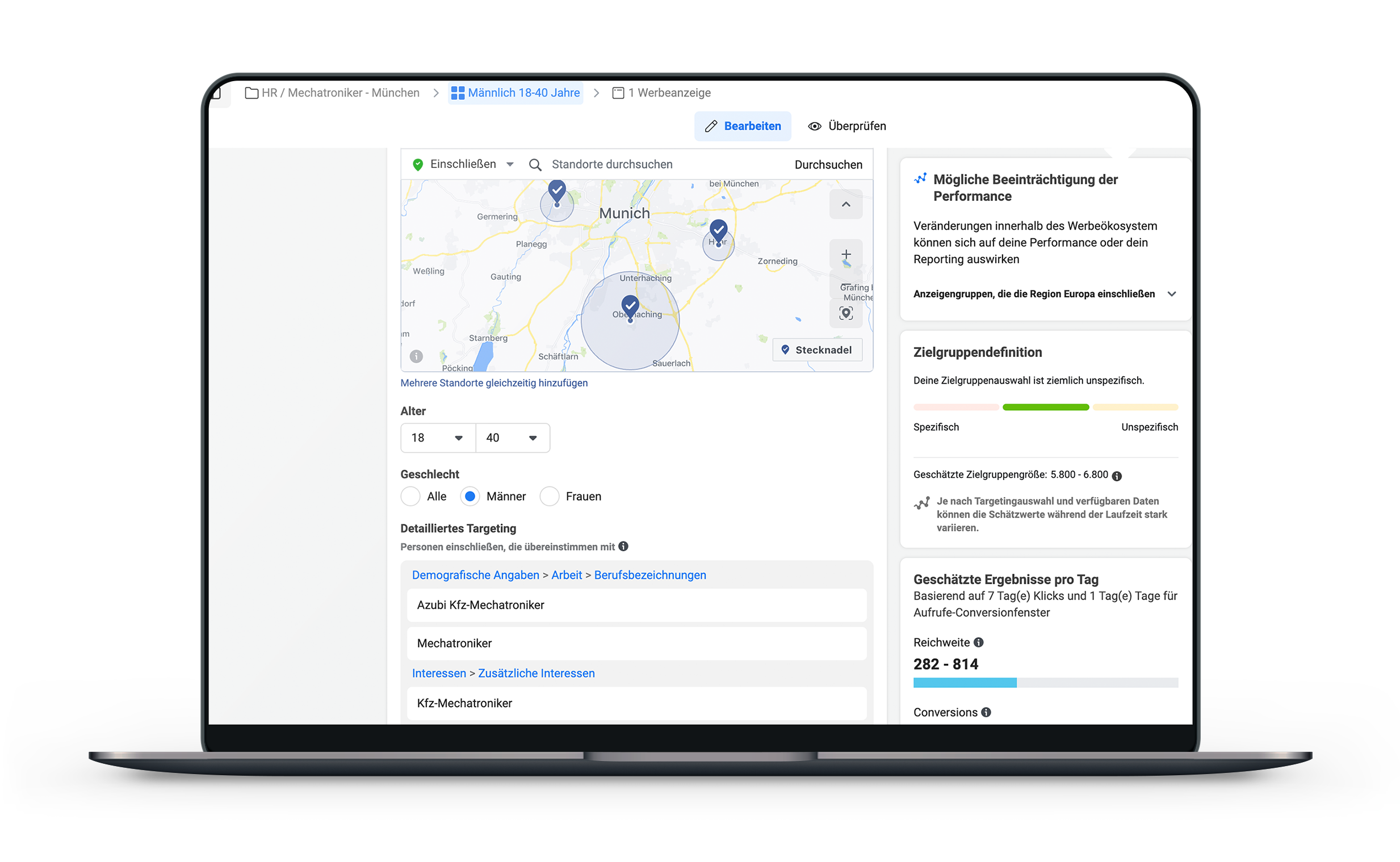The image size is (1400, 862).
Task: Click the pencil icon on Bearbeiten
Action: pyautogui.click(x=711, y=126)
